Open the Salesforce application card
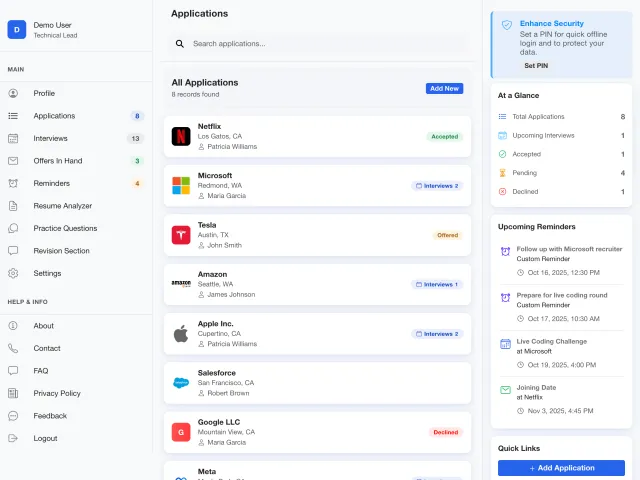Screen dimensions: 640x480 tap(317, 383)
